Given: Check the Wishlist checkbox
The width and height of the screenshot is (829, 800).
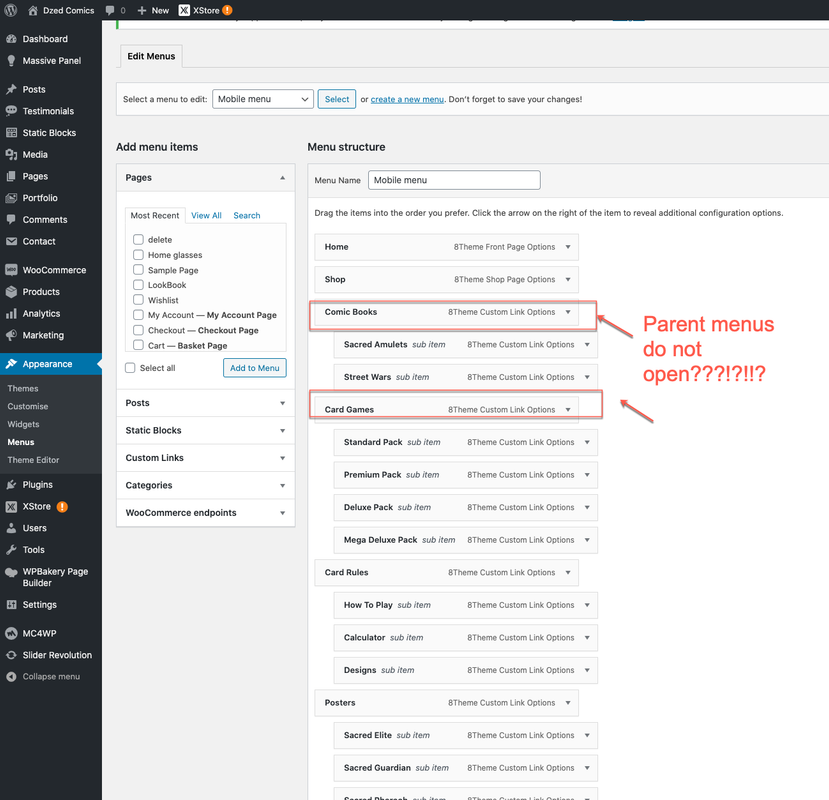Looking at the screenshot, I should (x=139, y=300).
